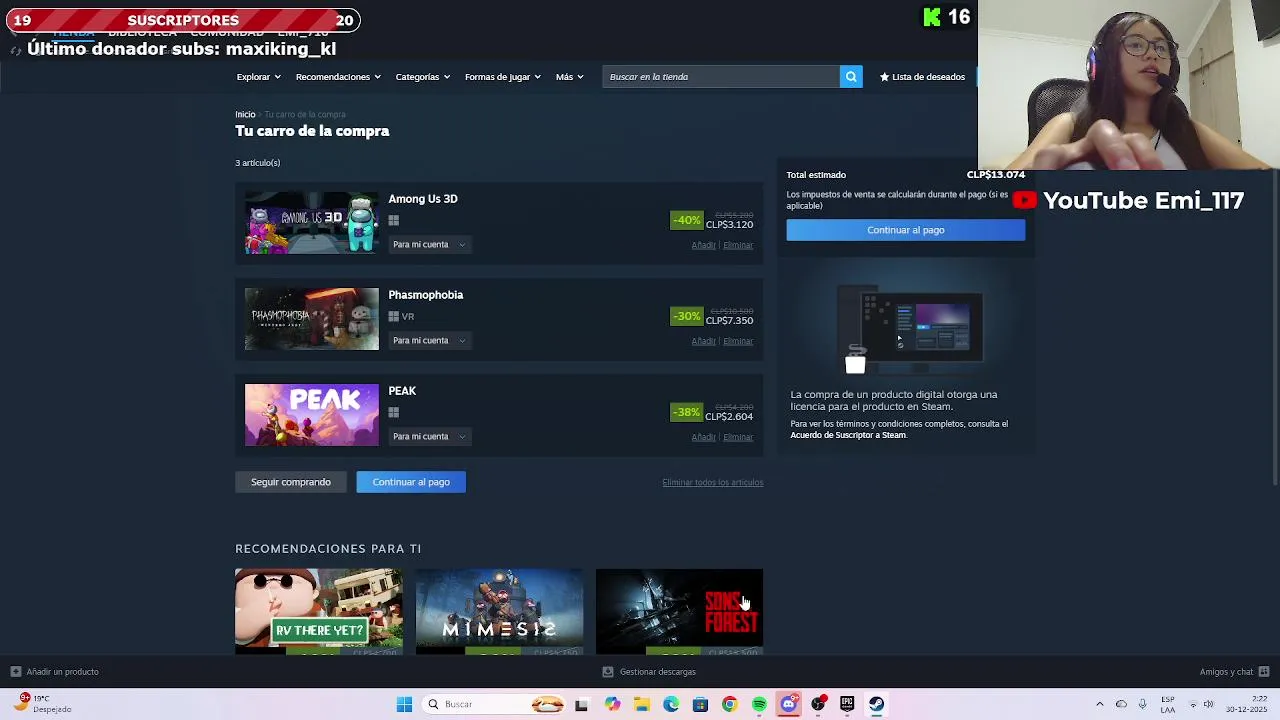Open File Explorer from the taskbar
This screenshot has height=720, width=1280.
(641, 705)
